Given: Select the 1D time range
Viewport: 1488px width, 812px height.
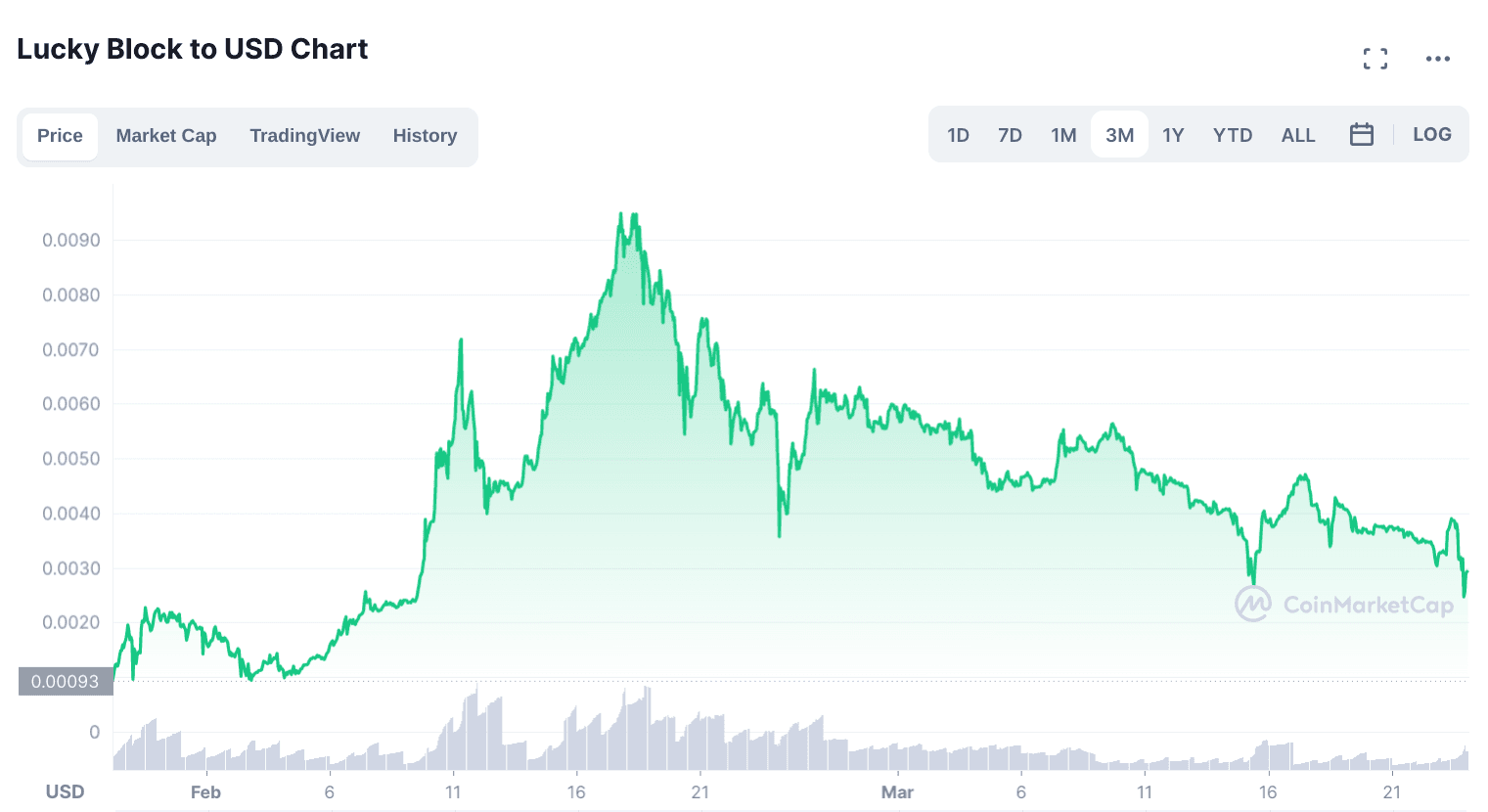Looking at the screenshot, I should pyautogui.click(x=958, y=135).
